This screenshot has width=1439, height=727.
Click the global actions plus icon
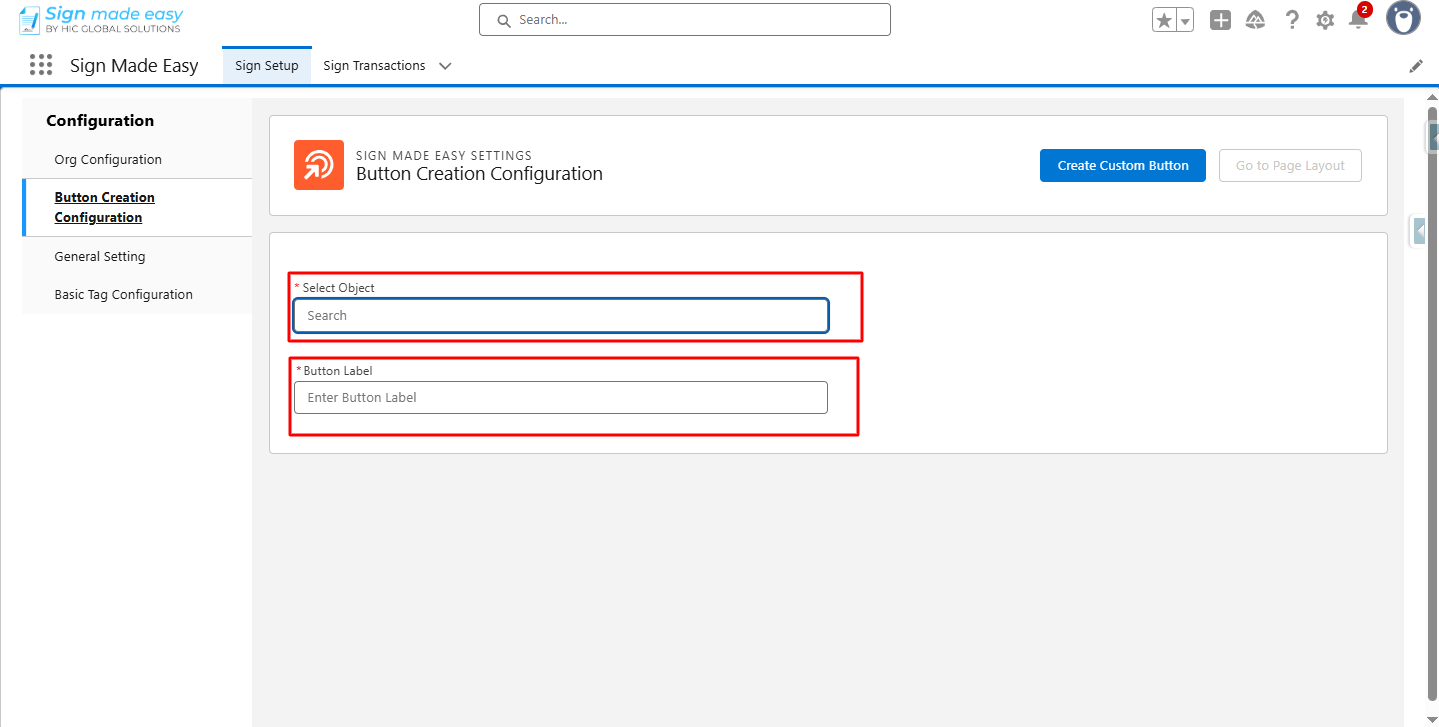click(x=1220, y=20)
